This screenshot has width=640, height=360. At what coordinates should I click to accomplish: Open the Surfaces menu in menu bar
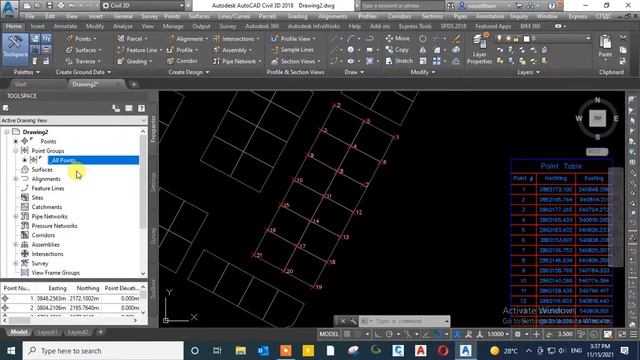tap(199, 16)
